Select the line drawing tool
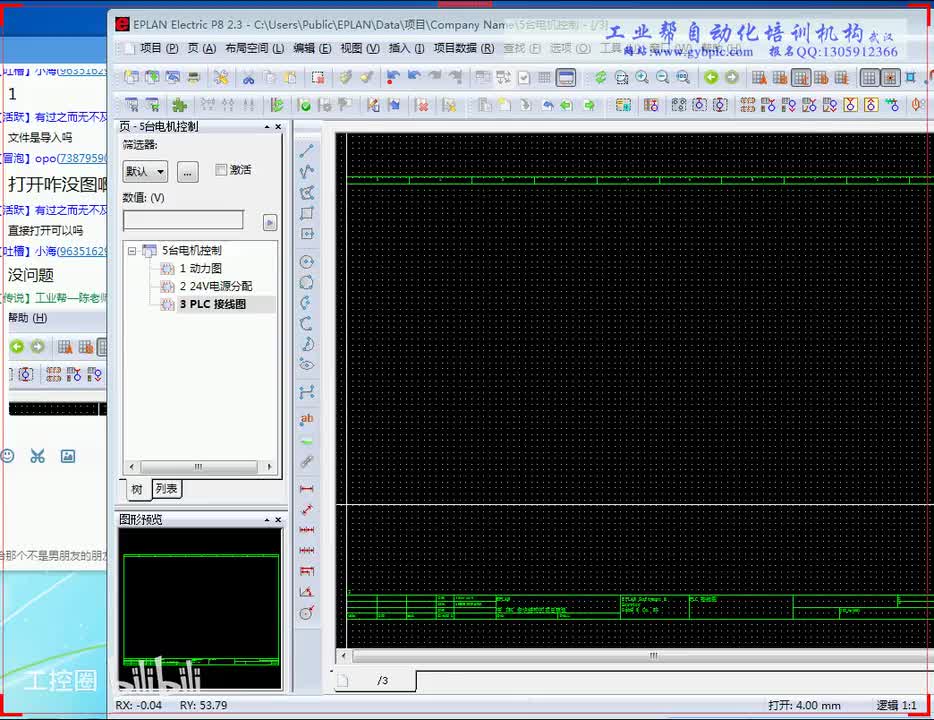 point(307,151)
